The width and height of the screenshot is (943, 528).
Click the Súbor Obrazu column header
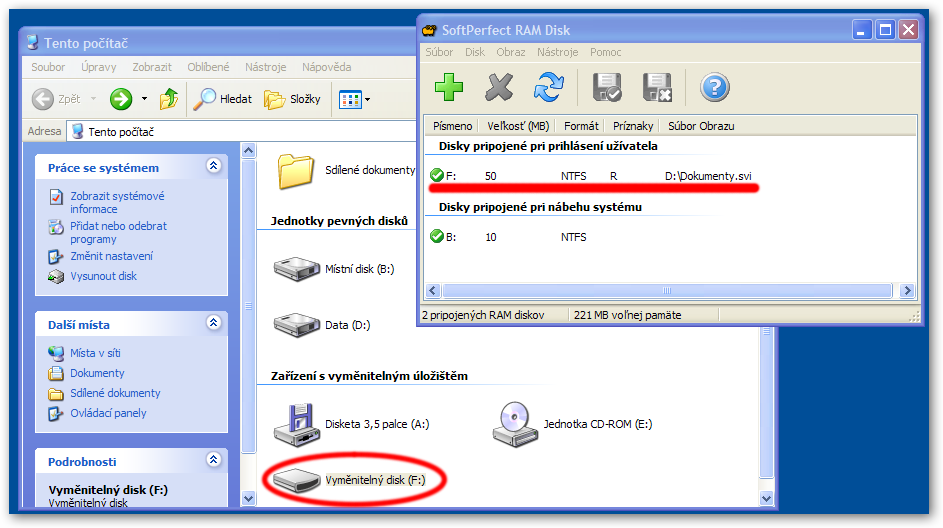(701, 126)
